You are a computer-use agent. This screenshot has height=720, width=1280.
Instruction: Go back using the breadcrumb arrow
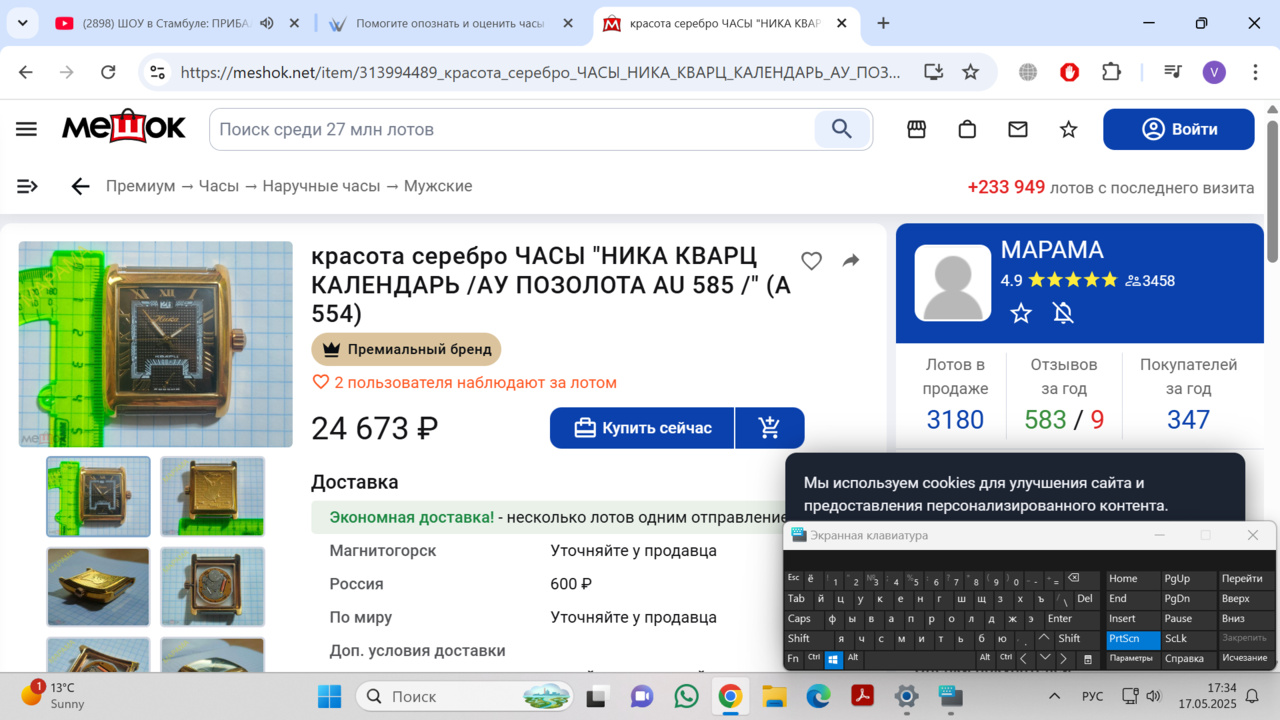tap(80, 186)
